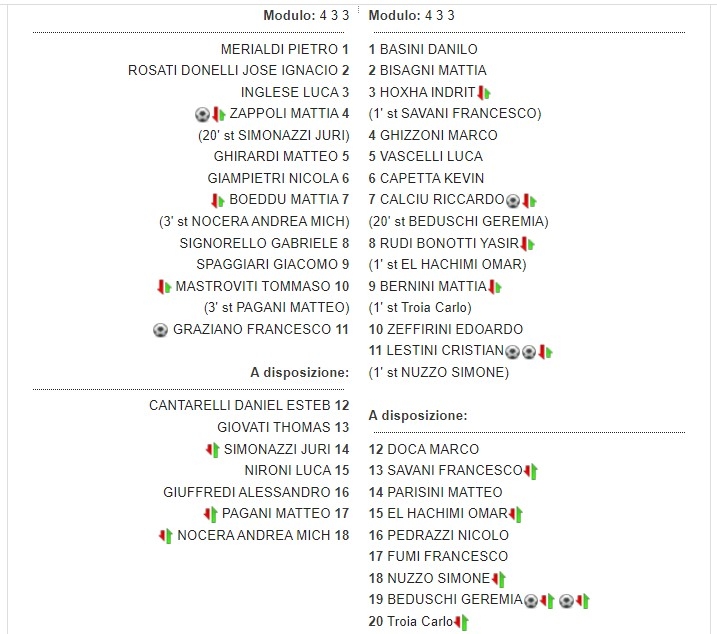This screenshot has width=717, height=634.
Task: Select player MERIALDI PIETRO number 1
Action: tap(284, 49)
